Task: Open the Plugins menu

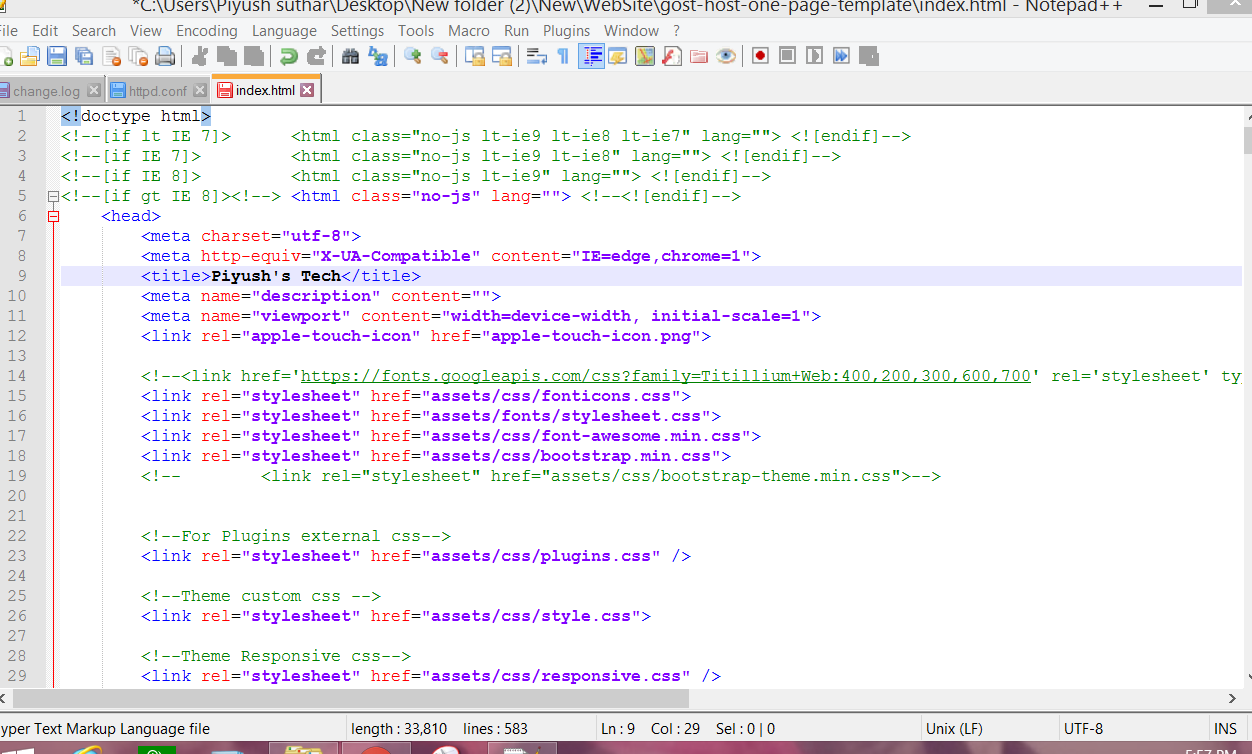Action: (566, 31)
